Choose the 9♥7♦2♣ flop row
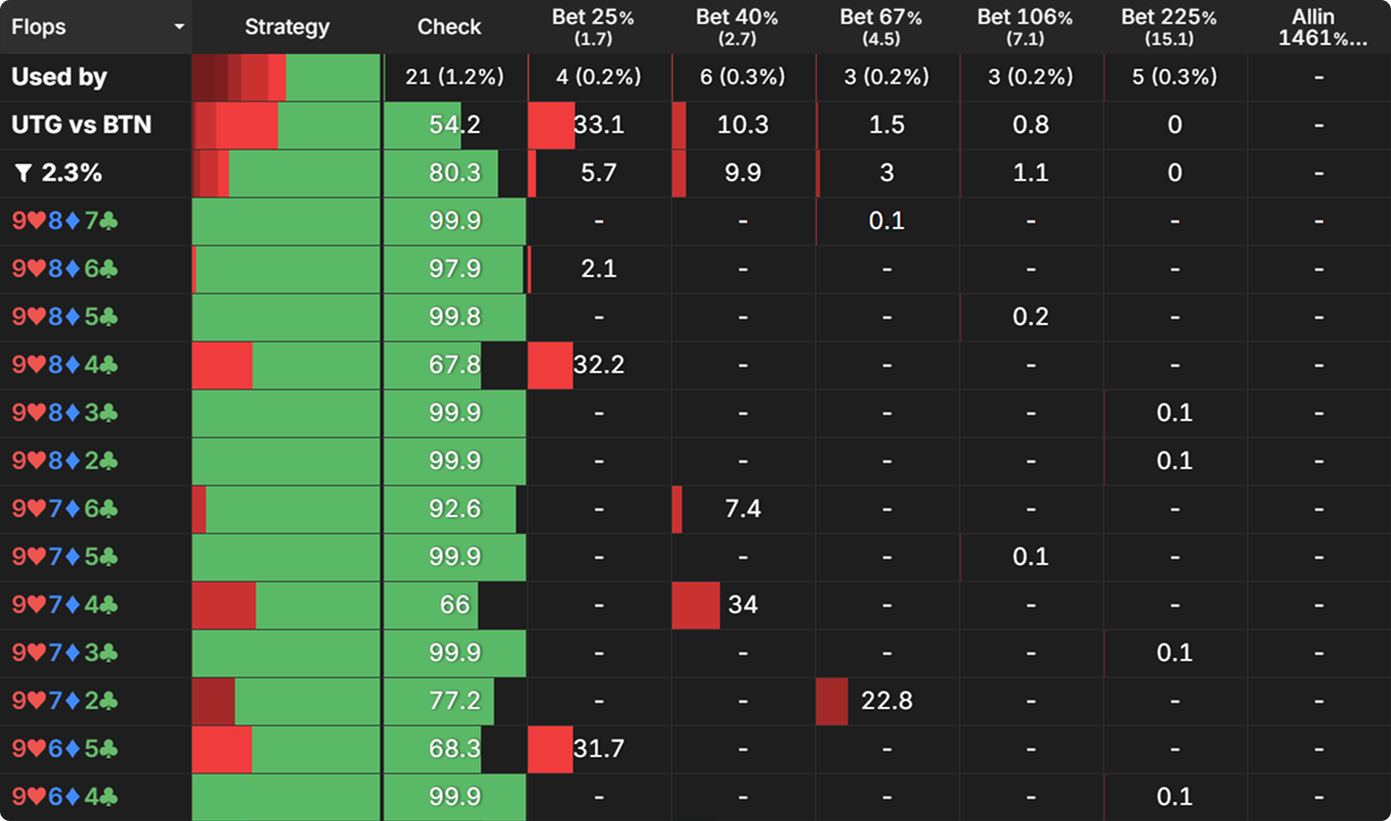Viewport: 1391px width, 821px height. point(65,701)
